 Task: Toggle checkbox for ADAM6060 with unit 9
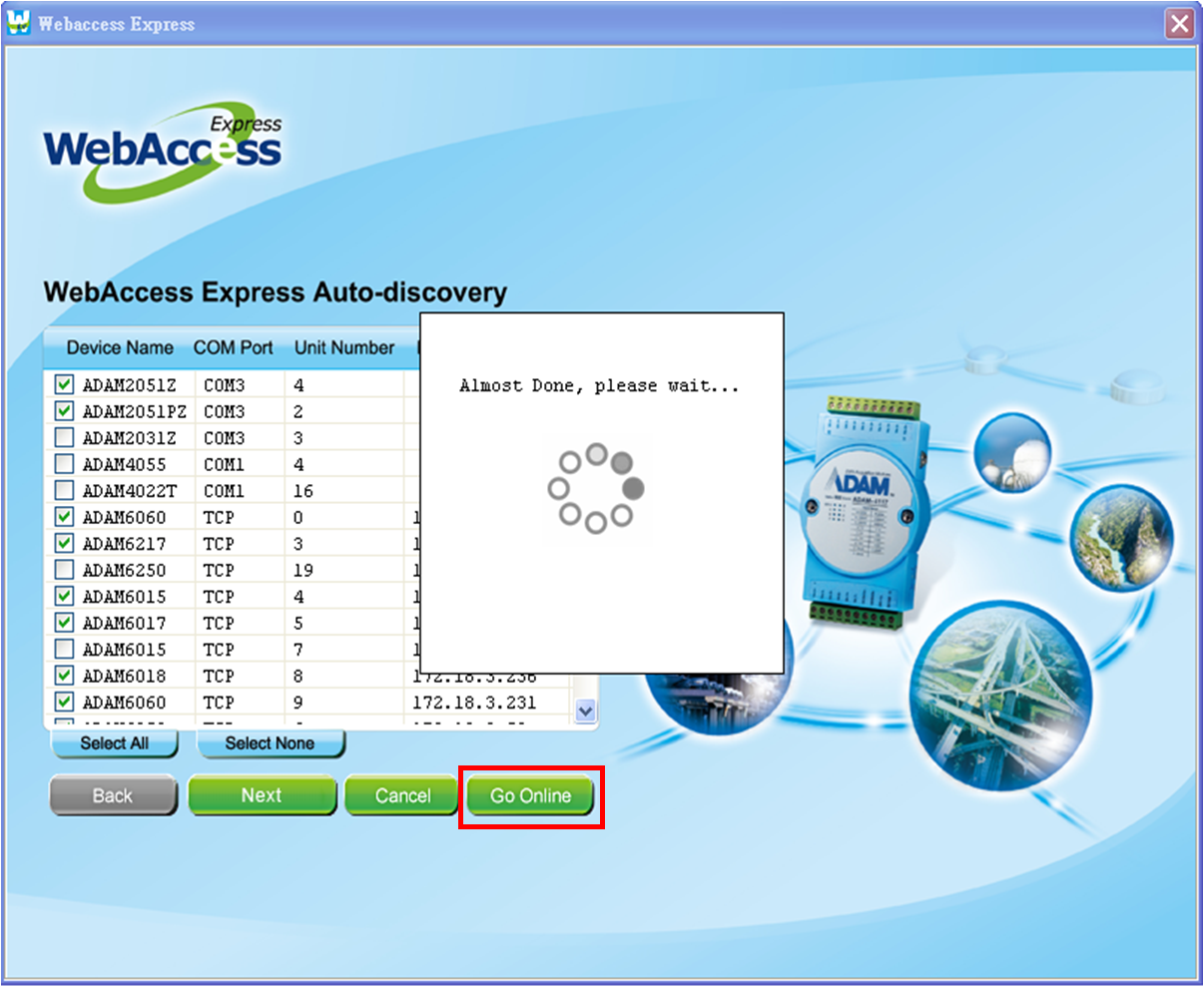coord(64,702)
